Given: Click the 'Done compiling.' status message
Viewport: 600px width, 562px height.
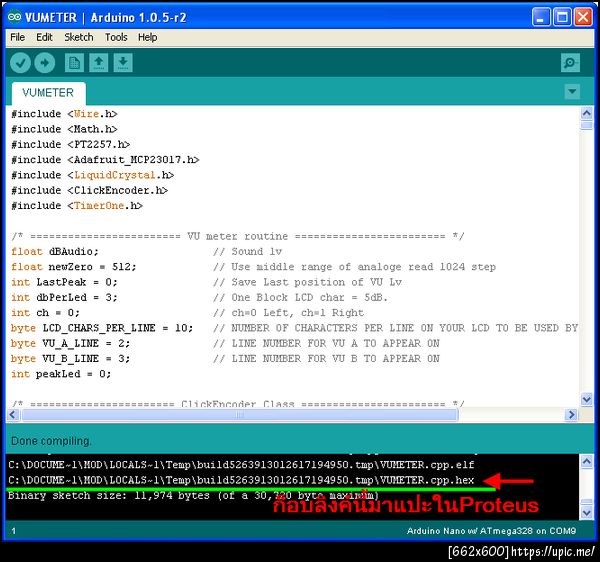Looking at the screenshot, I should coord(51,441).
